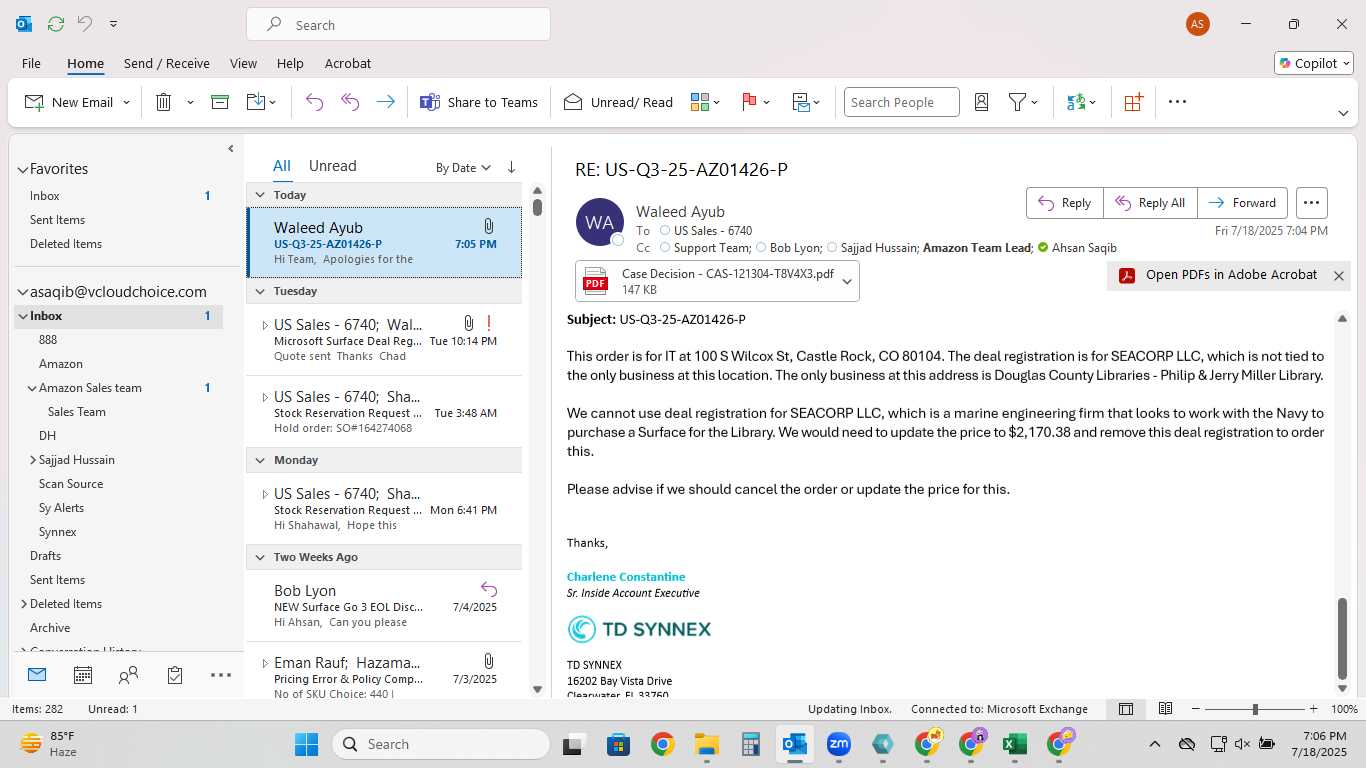Click zoom out minus button
Screen dimensions: 1366x768
pos(1196,709)
